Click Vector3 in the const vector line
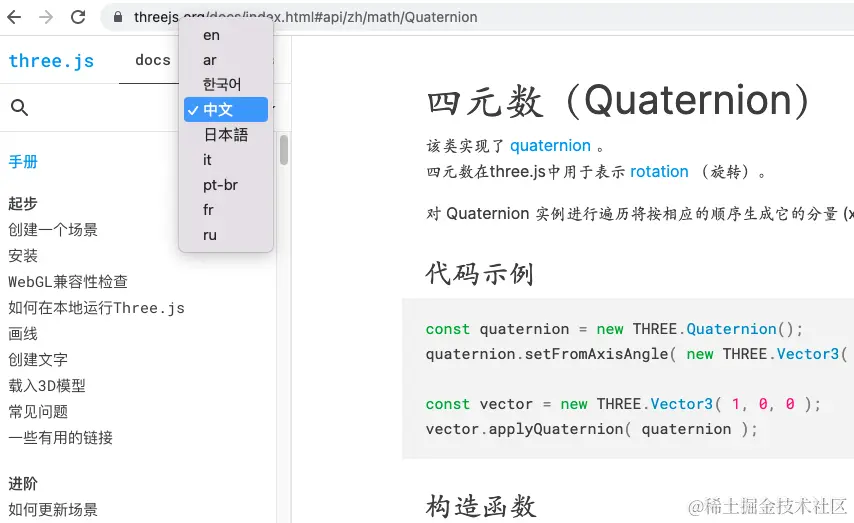This screenshot has height=523, width=854. point(681,404)
